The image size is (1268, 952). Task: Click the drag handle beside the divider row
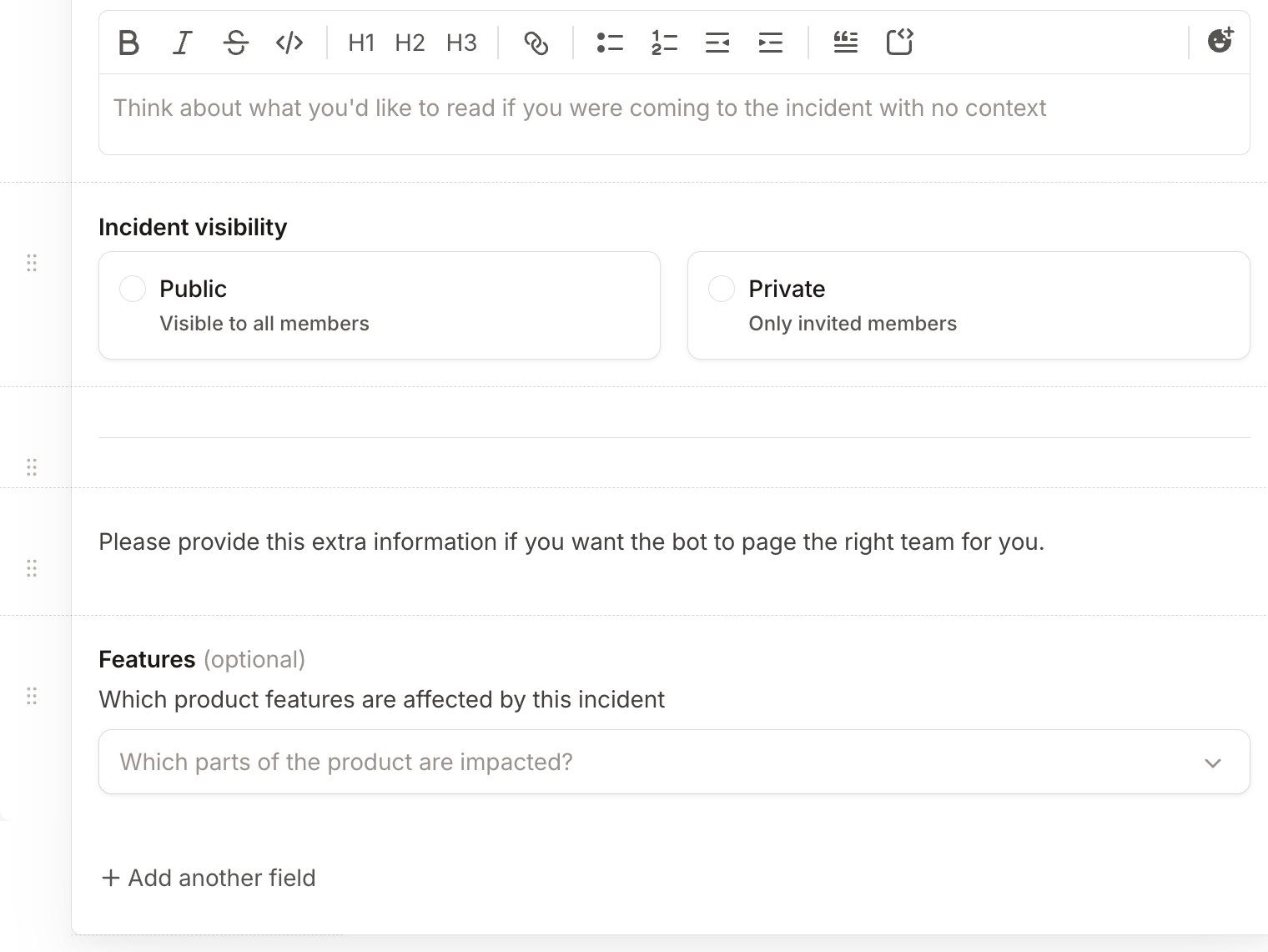click(x=32, y=467)
